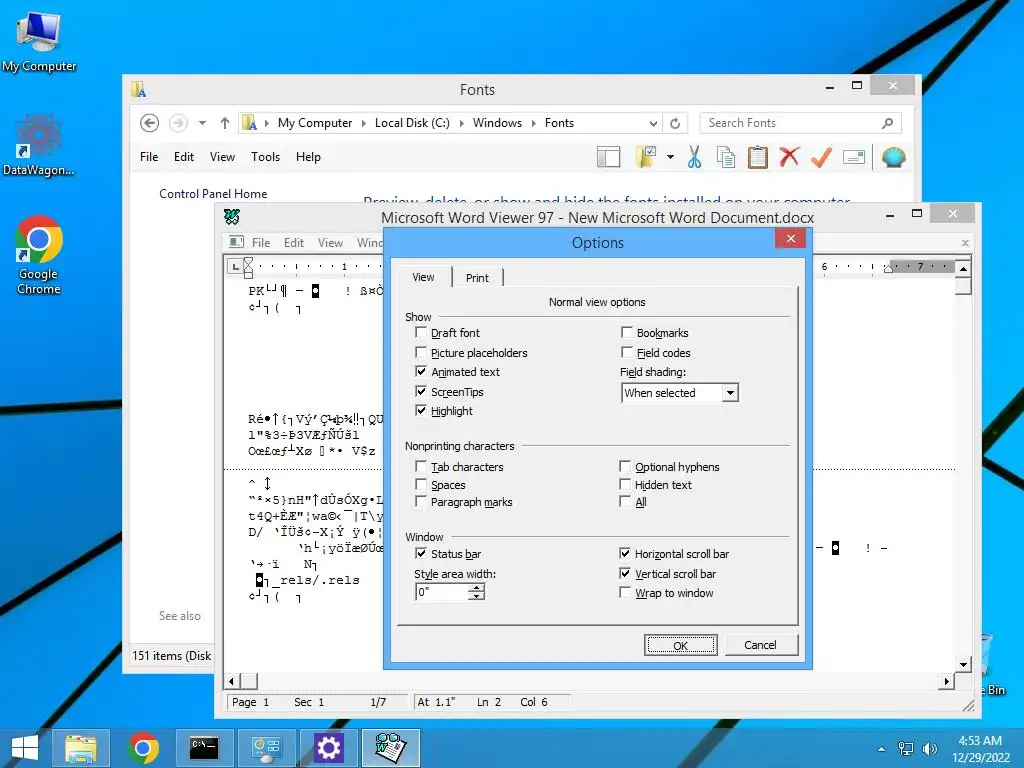Click the volume speaker tray icon
The image size is (1024, 768).
click(929, 748)
